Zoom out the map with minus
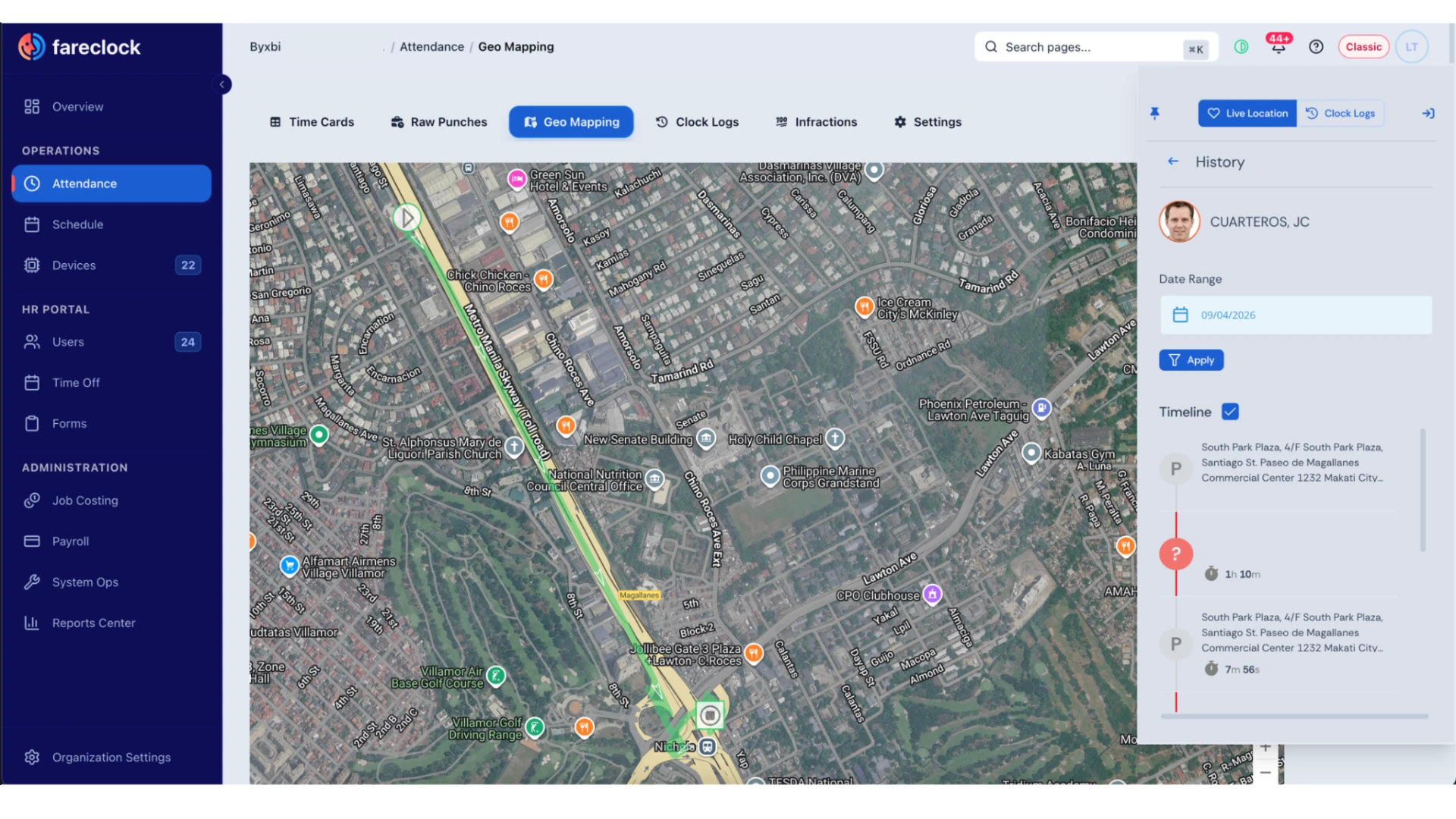 click(1266, 773)
